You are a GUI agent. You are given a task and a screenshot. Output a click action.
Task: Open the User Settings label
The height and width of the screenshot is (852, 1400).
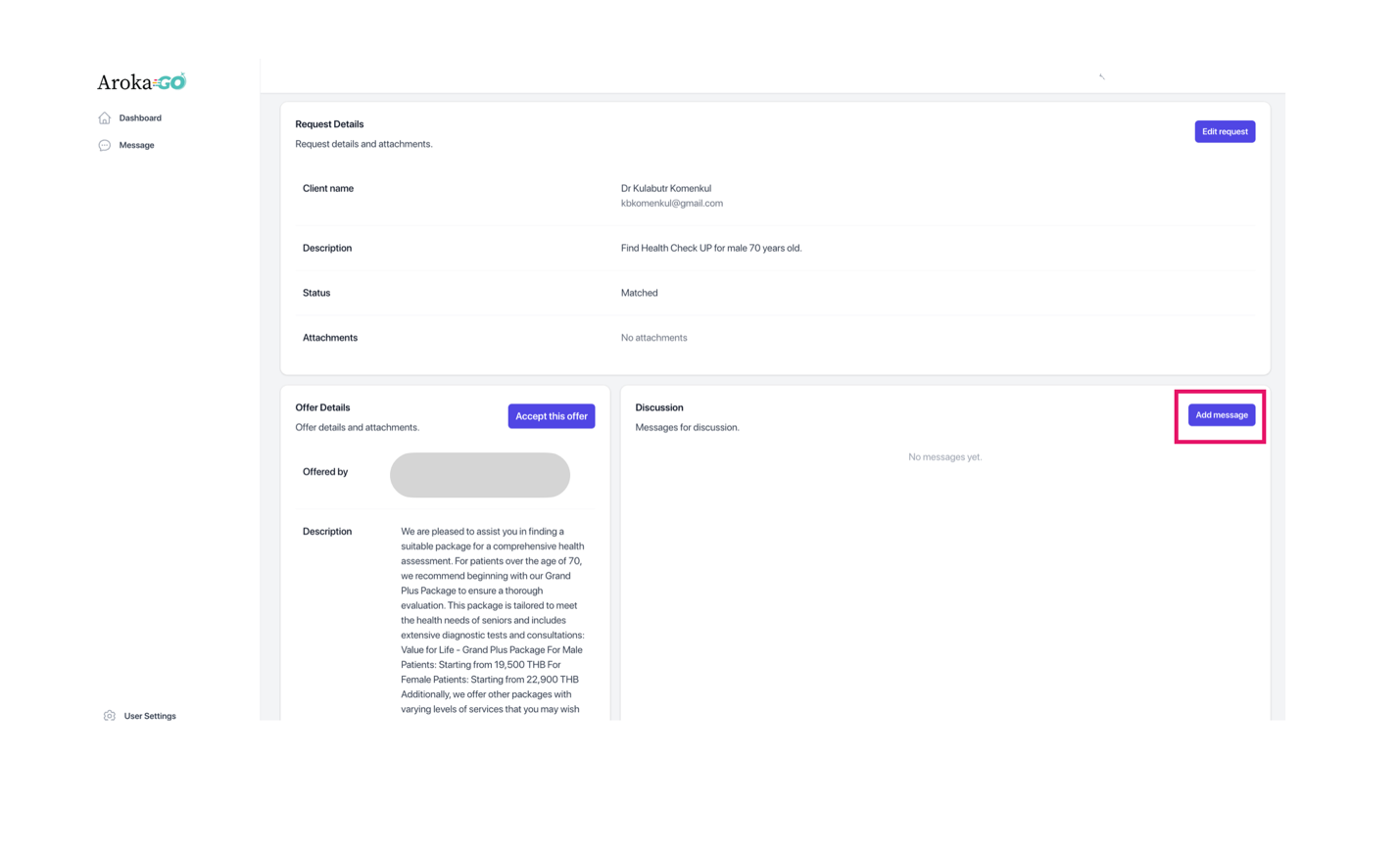(x=150, y=716)
